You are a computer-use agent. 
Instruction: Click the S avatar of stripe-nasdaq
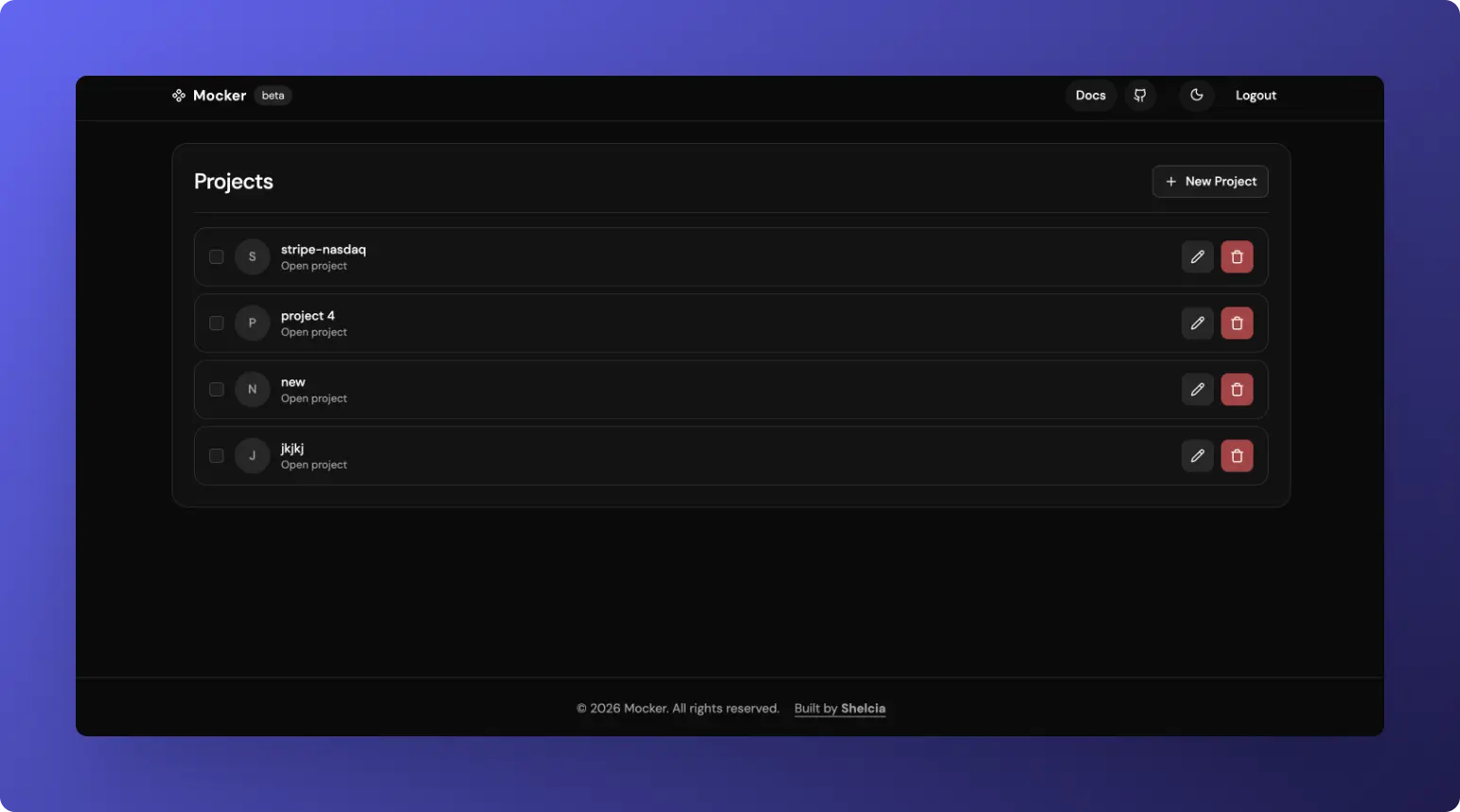252,257
